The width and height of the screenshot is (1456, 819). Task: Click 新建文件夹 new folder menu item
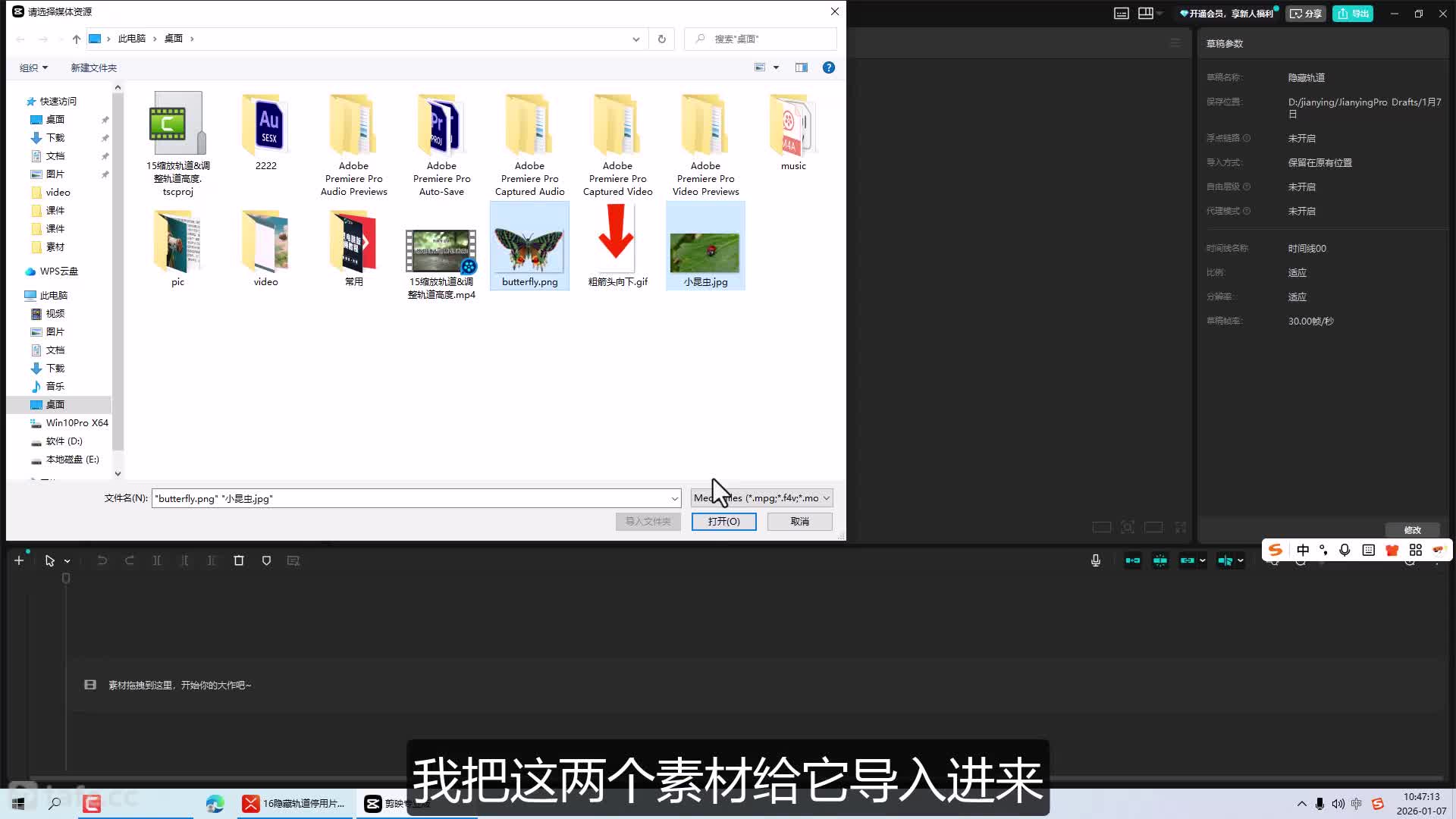[93, 67]
